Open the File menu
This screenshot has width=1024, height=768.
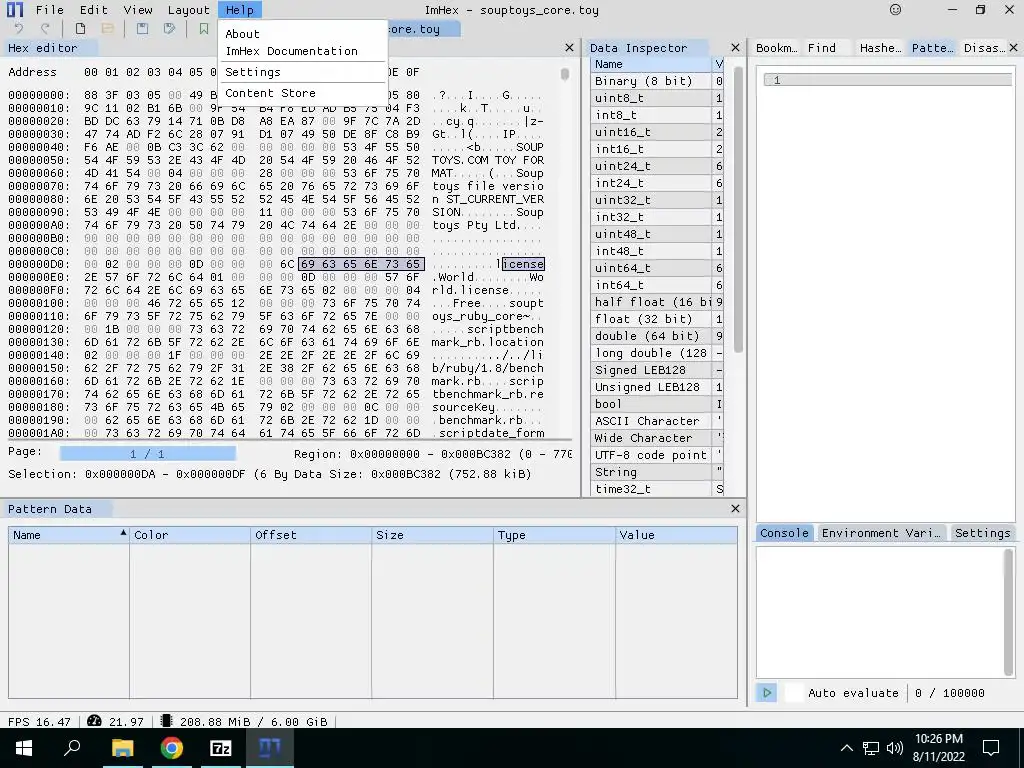pyautogui.click(x=50, y=10)
